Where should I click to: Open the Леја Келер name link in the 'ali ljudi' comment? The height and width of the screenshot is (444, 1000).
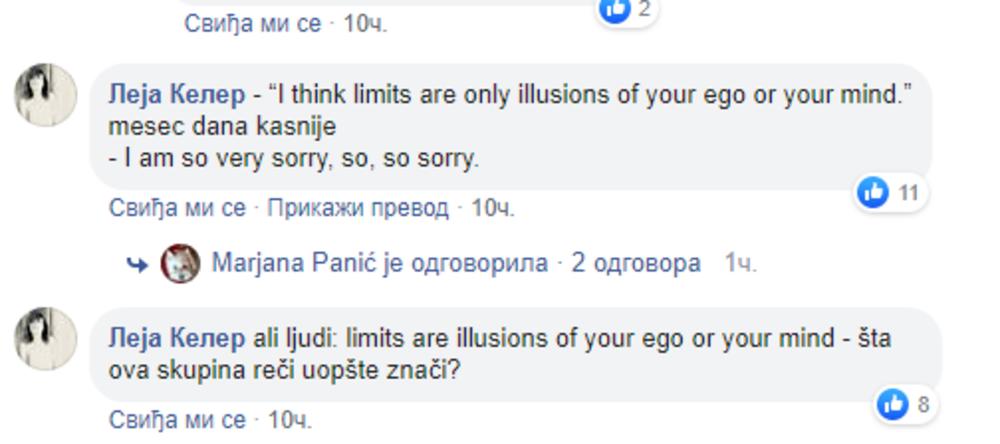tap(175, 338)
